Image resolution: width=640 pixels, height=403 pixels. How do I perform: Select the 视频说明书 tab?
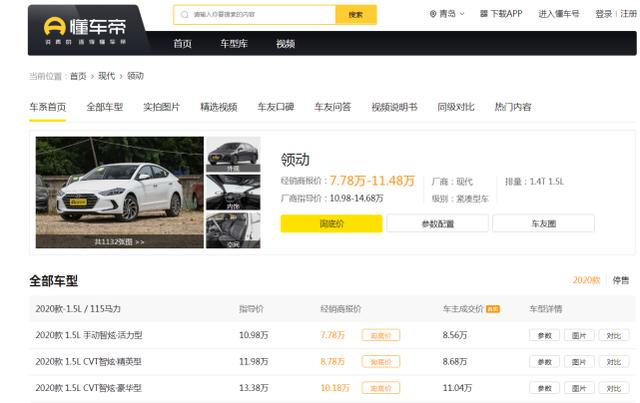[x=394, y=107]
